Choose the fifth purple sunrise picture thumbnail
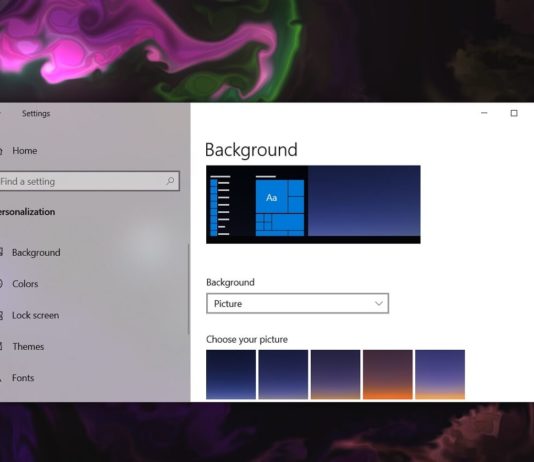This screenshot has height=462, width=534. [440, 375]
